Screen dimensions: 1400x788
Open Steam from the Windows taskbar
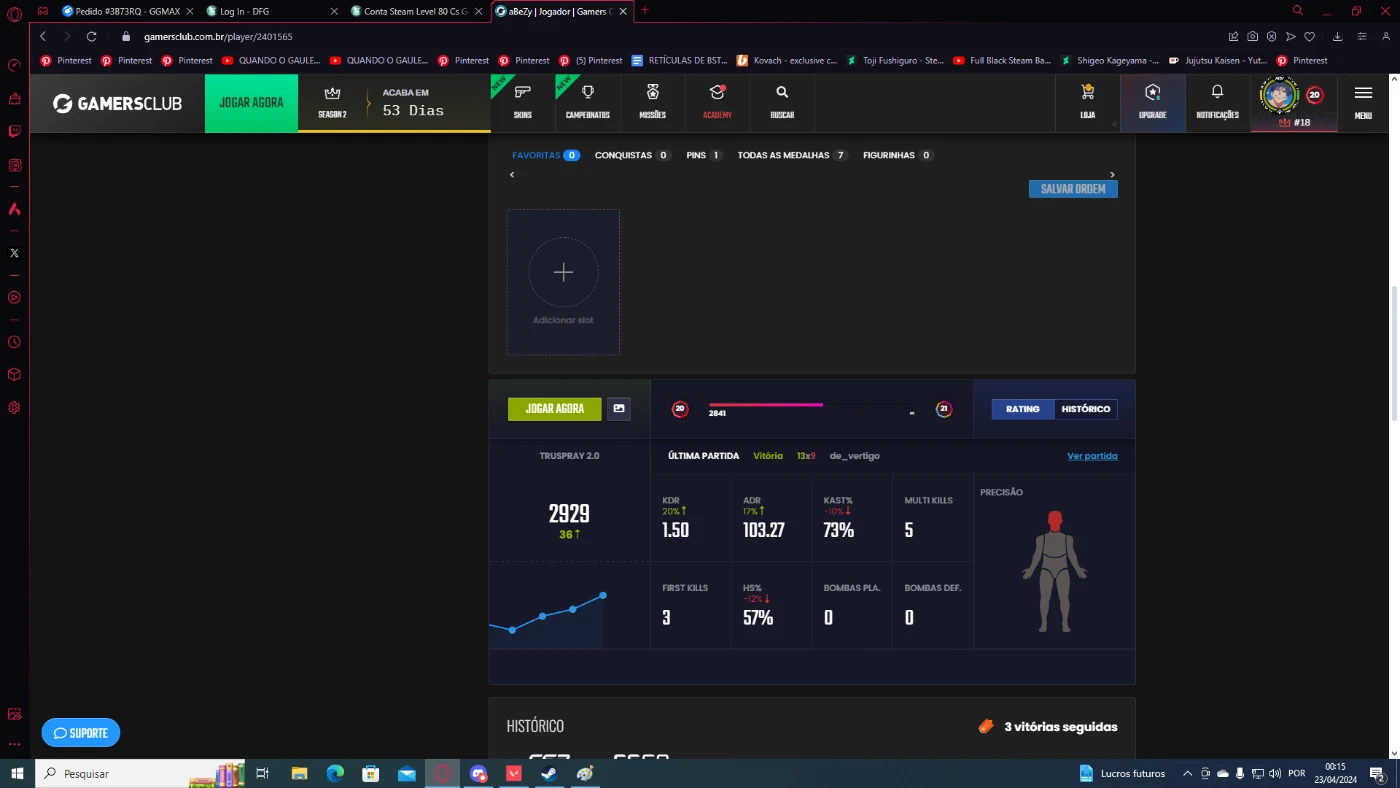click(x=549, y=774)
